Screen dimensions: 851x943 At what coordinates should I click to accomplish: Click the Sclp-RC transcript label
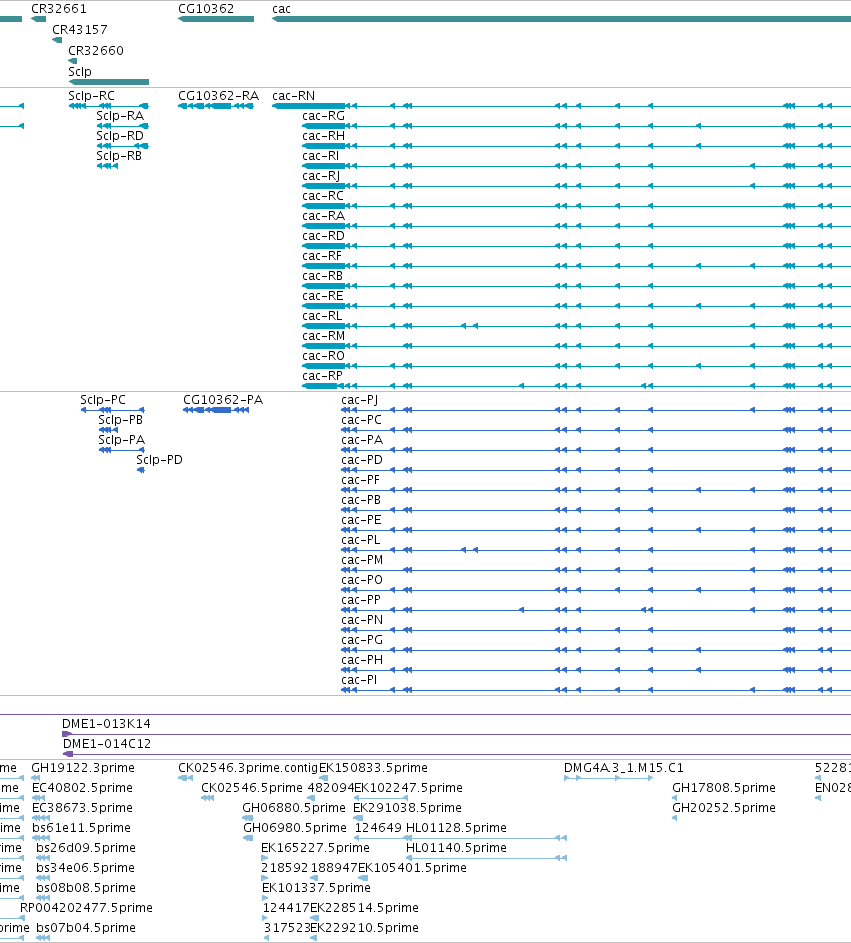tap(91, 96)
